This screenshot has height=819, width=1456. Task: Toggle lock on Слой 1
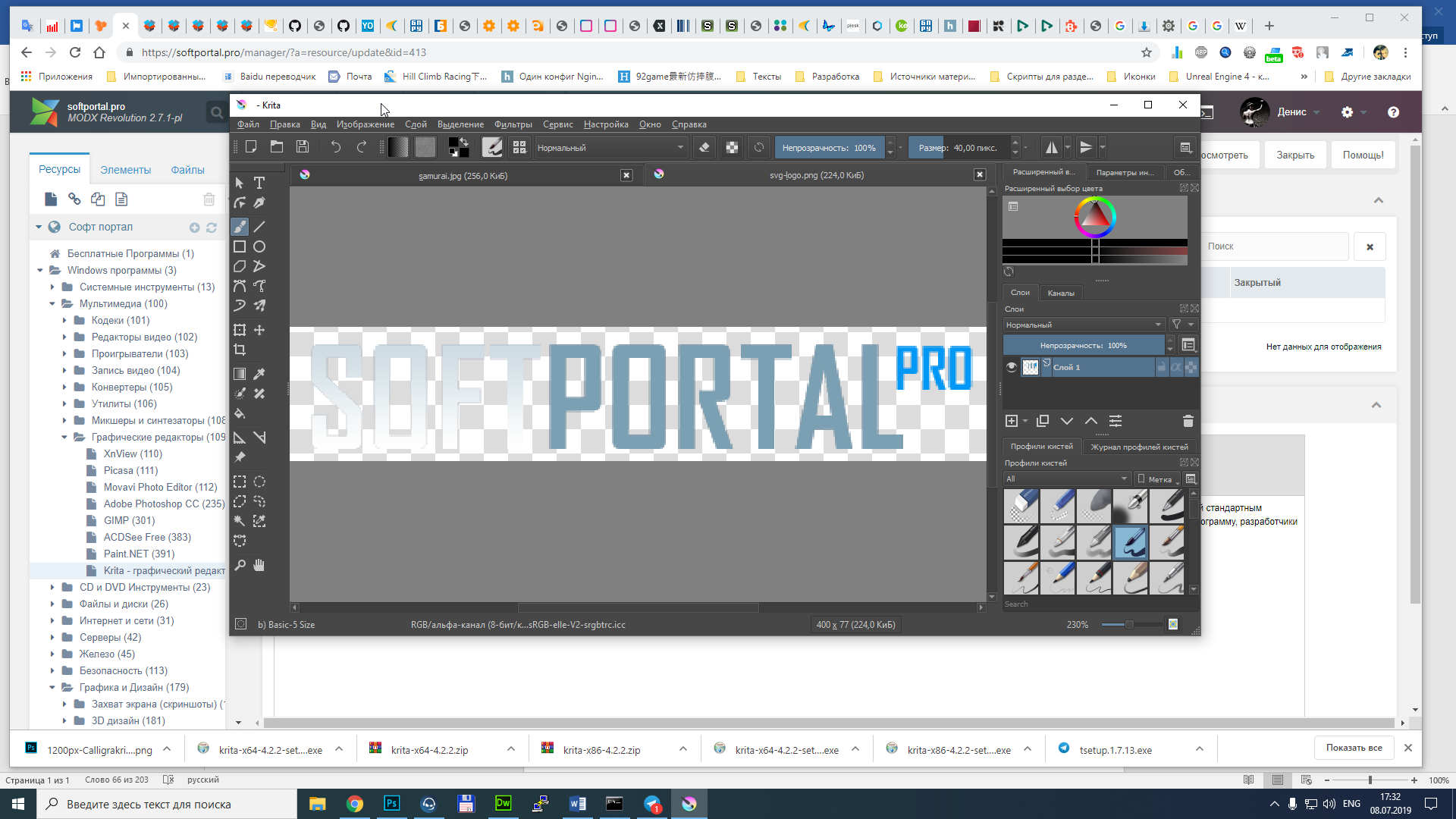pyautogui.click(x=1162, y=367)
